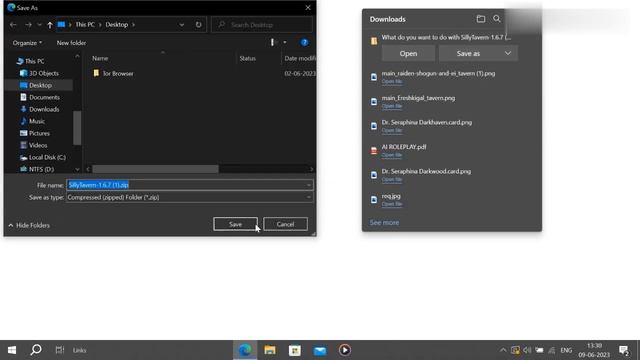This screenshot has height=360, width=640.
Task: Open Microsoft Store from taskbar
Action: tap(295, 350)
